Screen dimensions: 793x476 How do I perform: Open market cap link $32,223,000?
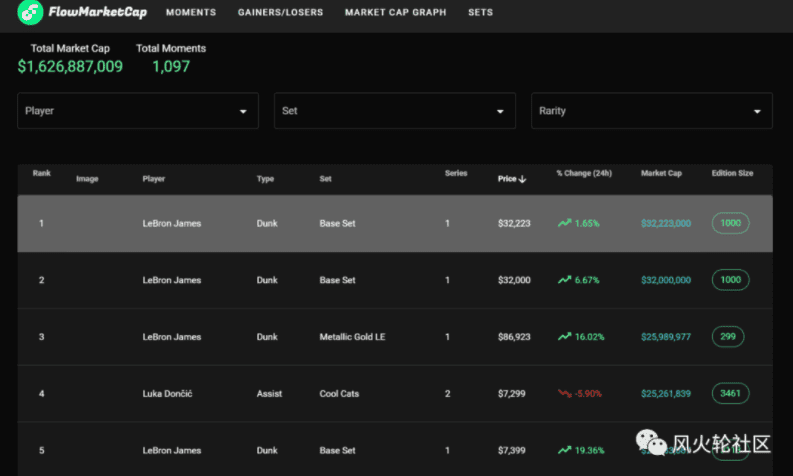[666, 223]
